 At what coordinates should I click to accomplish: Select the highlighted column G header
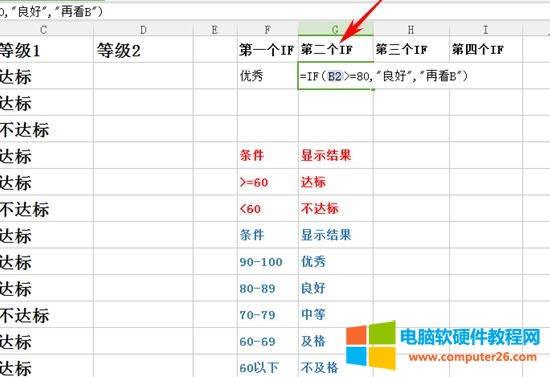pyautogui.click(x=335, y=30)
